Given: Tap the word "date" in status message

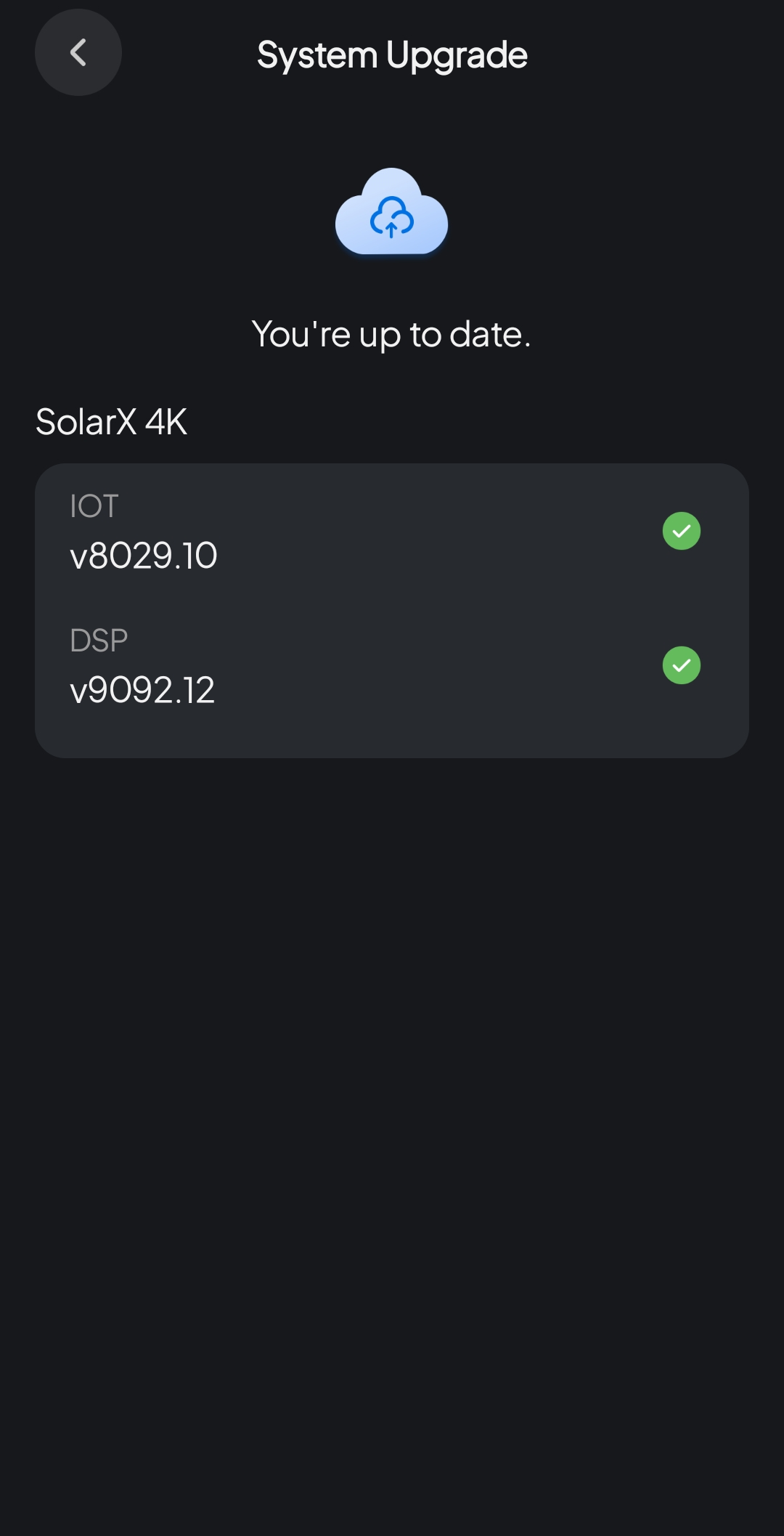Looking at the screenshot, I should pyautogui.click(x=486, y=335).
